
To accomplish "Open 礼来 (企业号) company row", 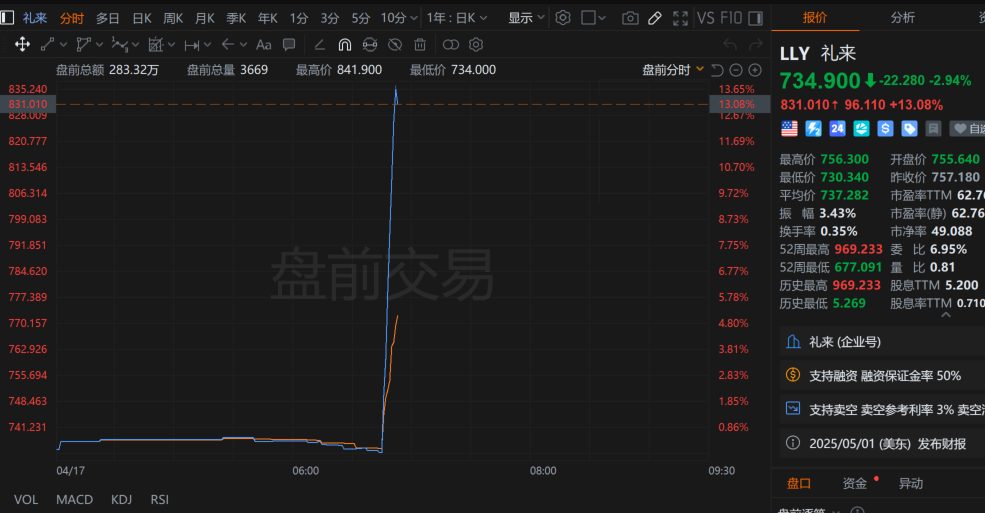I will coord(845,342).
